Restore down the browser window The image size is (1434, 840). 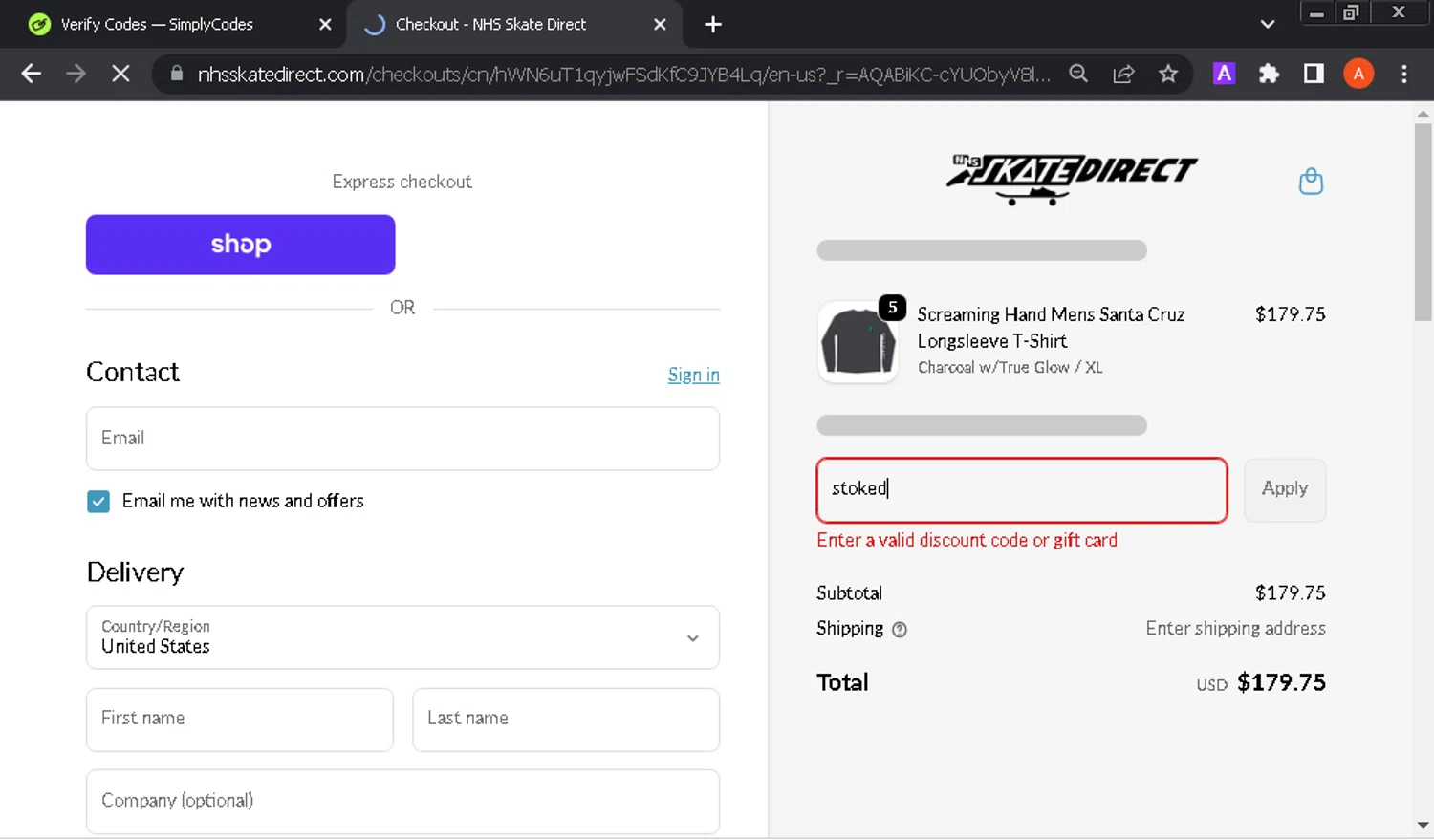point(1351,12)
